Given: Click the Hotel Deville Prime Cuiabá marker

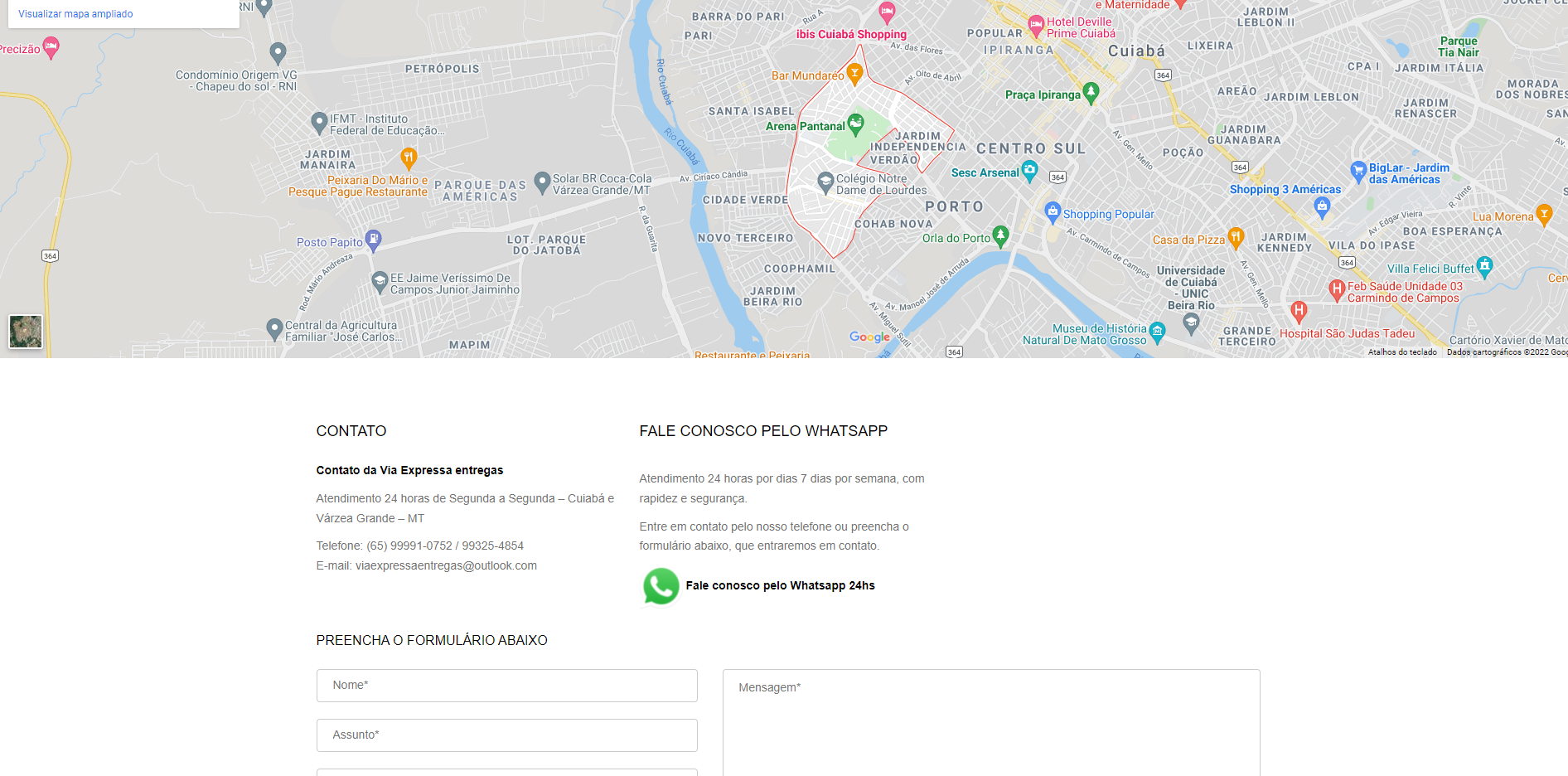Looking at the screenshot, I should (x=1036, y=27).
